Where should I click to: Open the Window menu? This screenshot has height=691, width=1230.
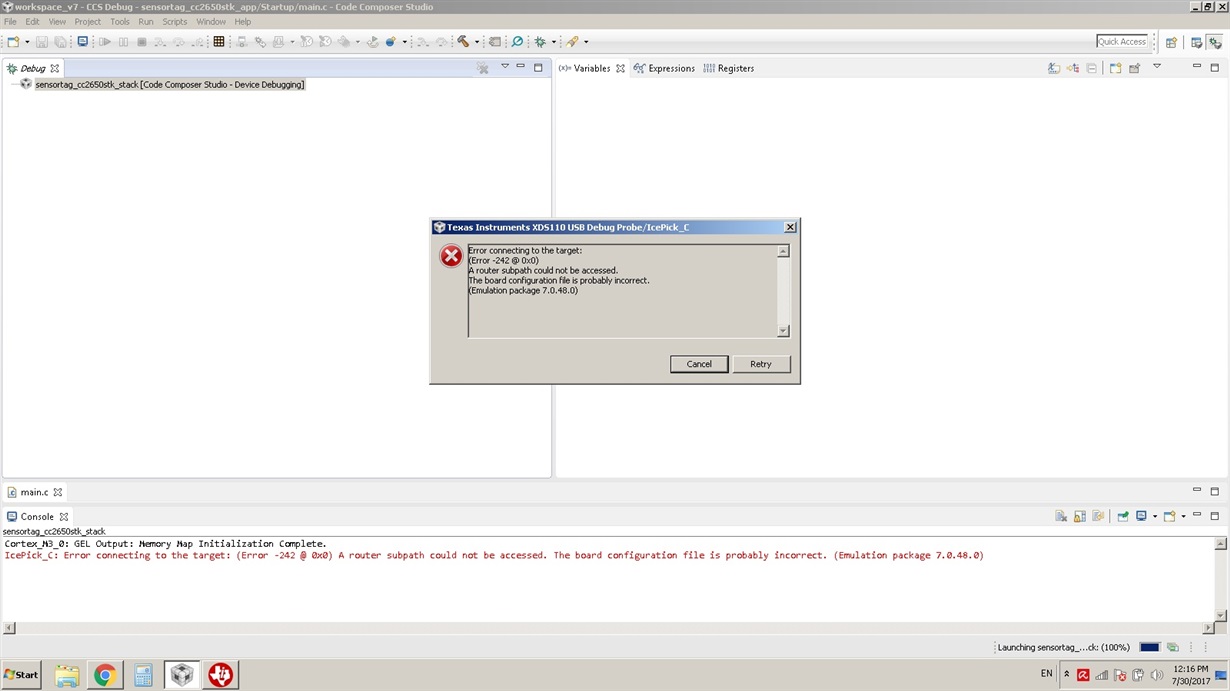tap(211, 21)
